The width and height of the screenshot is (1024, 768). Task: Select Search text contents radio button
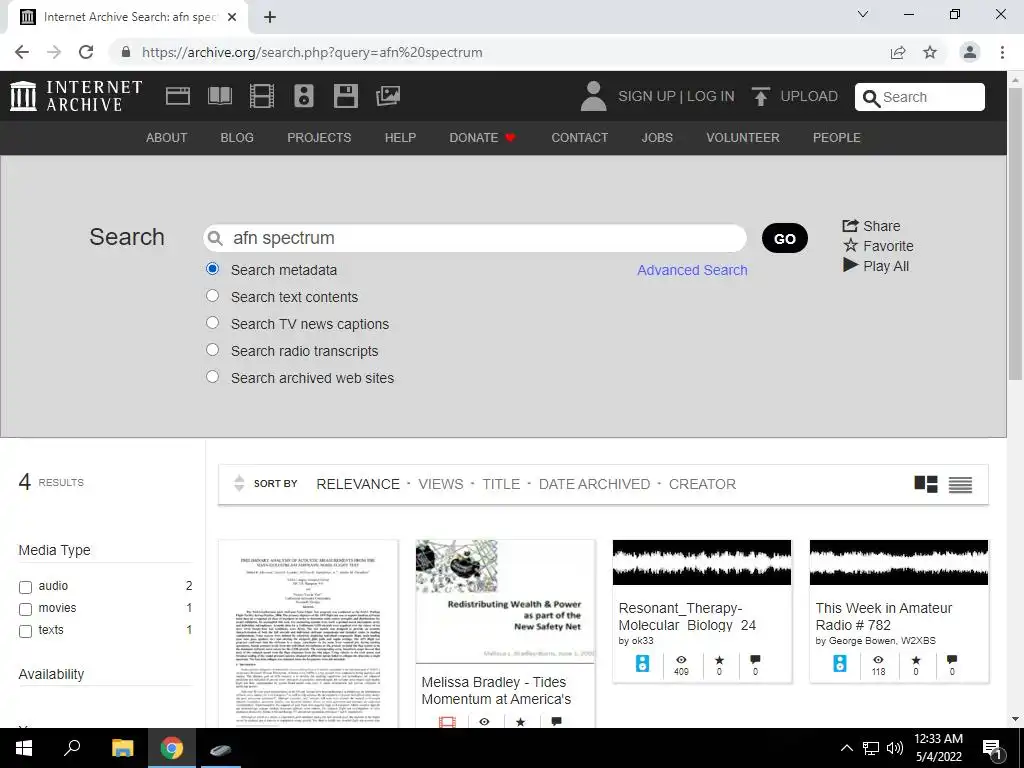[212, 296]
